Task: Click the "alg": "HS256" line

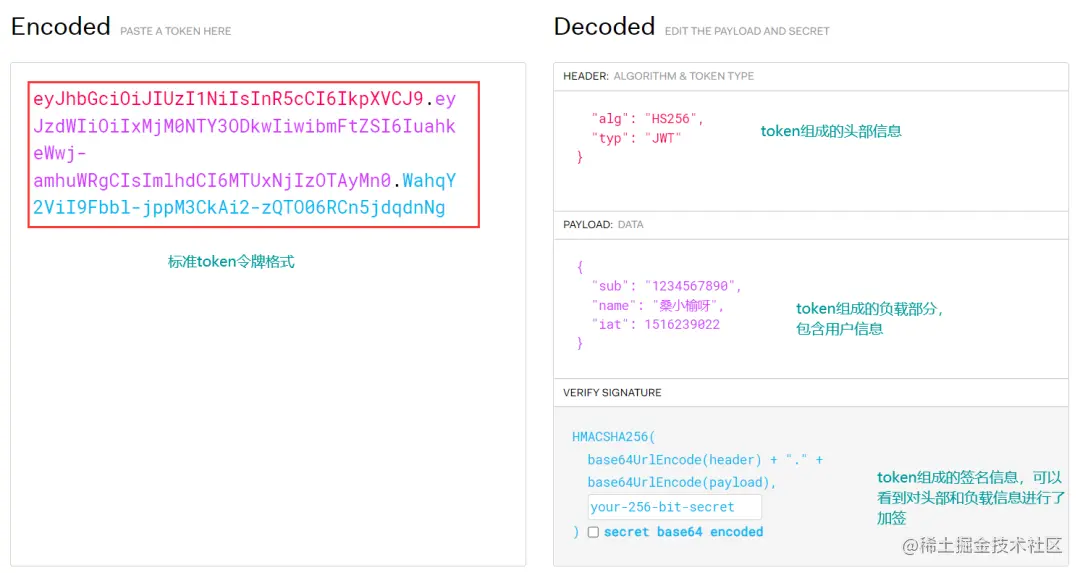Action: tap(647, 118)
